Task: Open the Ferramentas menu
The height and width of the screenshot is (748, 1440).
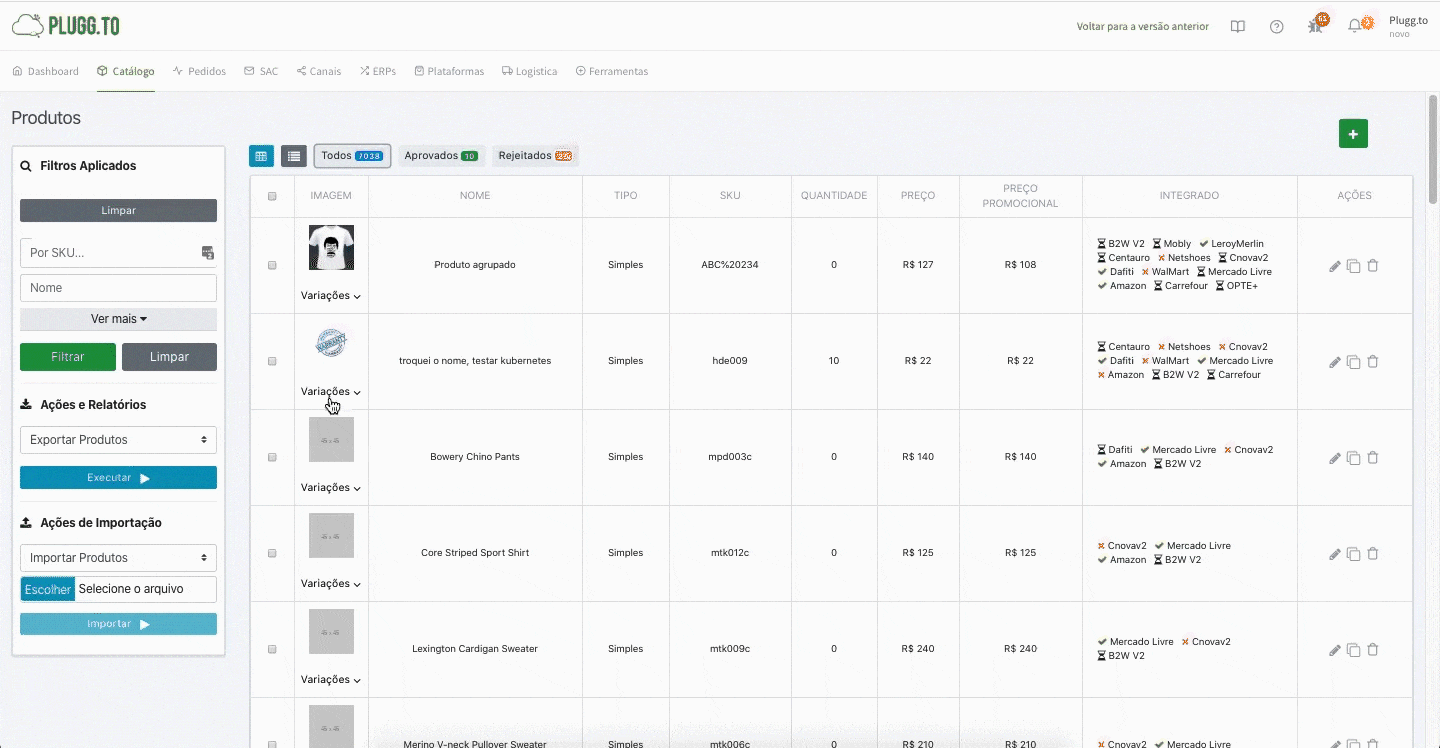Action: point(612,72)
